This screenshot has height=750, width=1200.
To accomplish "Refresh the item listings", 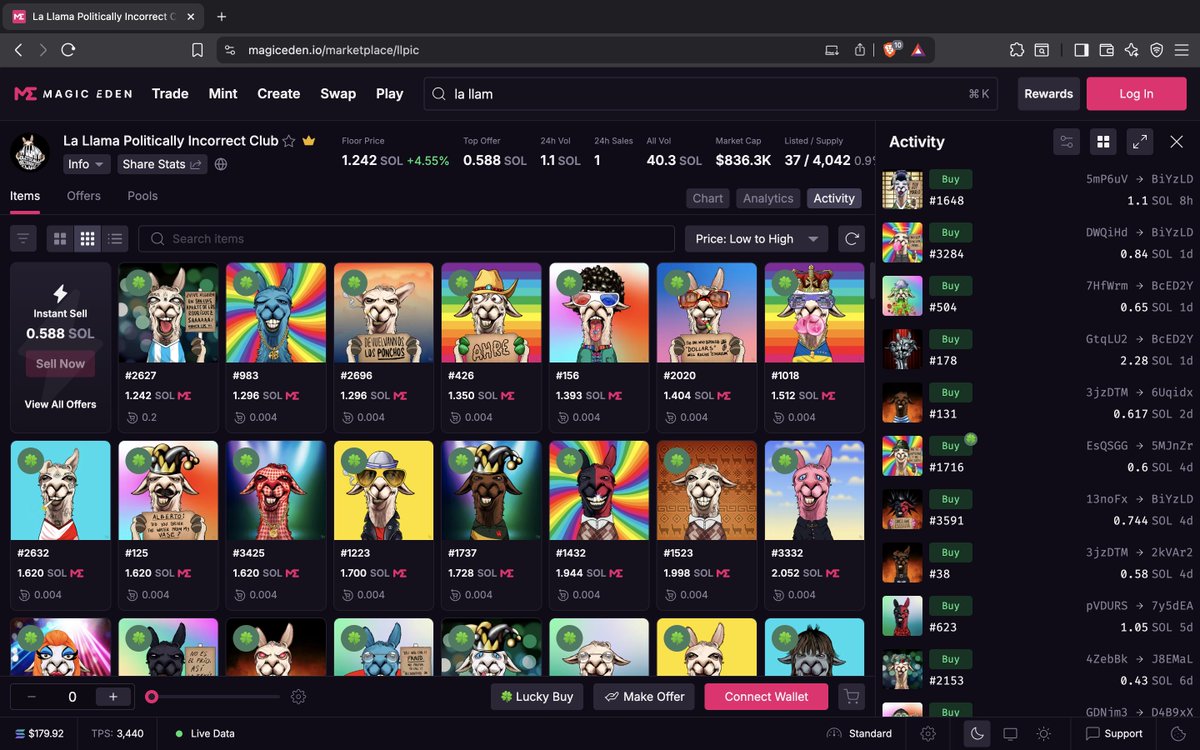I will (x=852, y=239).
